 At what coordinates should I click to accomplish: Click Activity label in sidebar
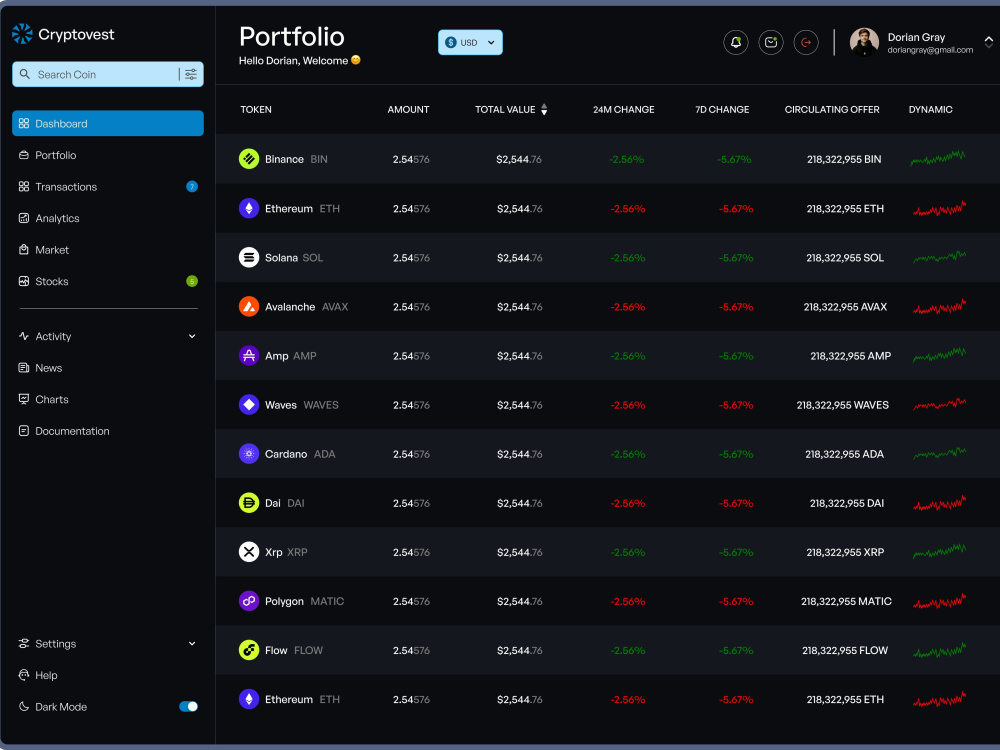pyautogui.click(x=53, y=337)
